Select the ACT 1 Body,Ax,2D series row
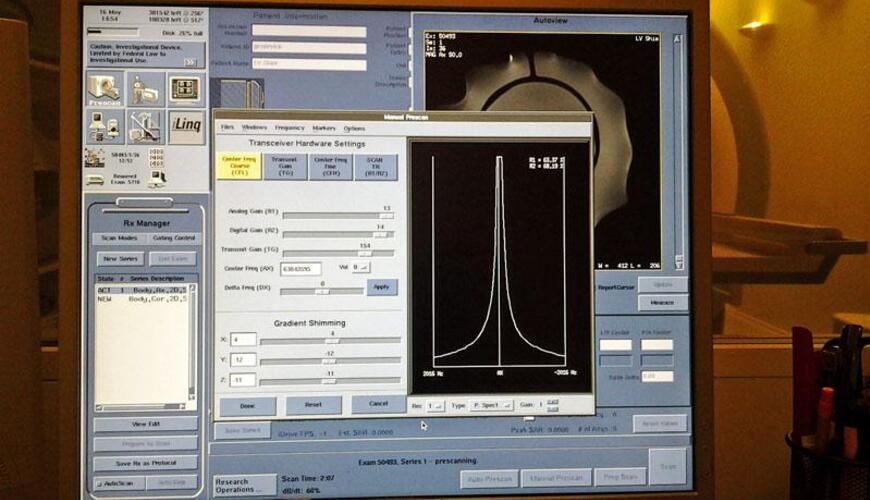The width and height of the screenshot is (870, 500). pos(142,290)
